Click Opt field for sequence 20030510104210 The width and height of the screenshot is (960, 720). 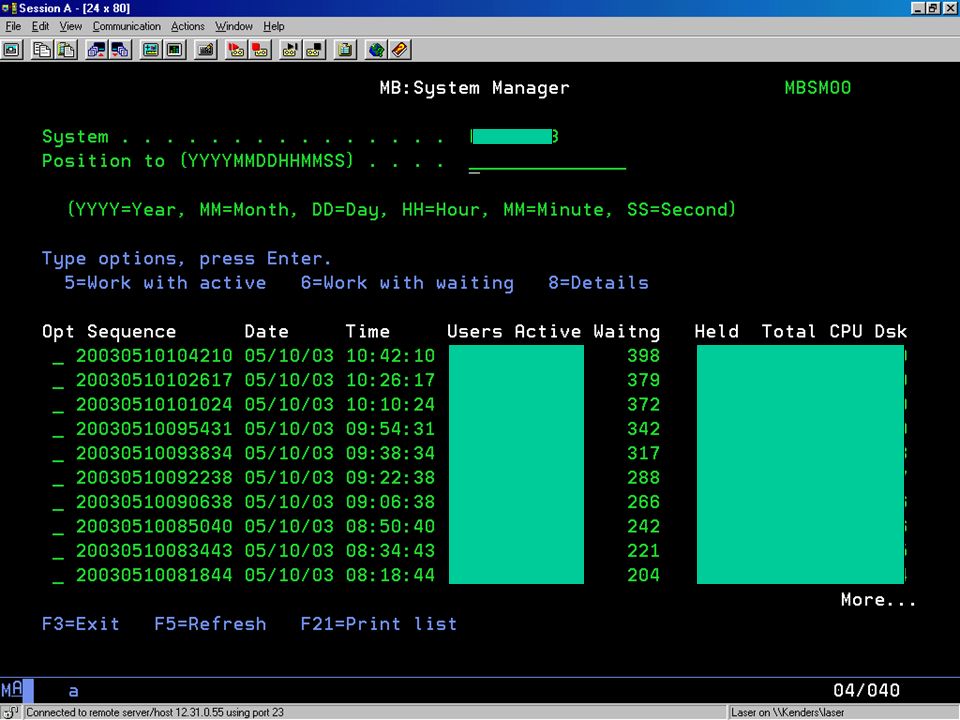click(x=58, y=356)
